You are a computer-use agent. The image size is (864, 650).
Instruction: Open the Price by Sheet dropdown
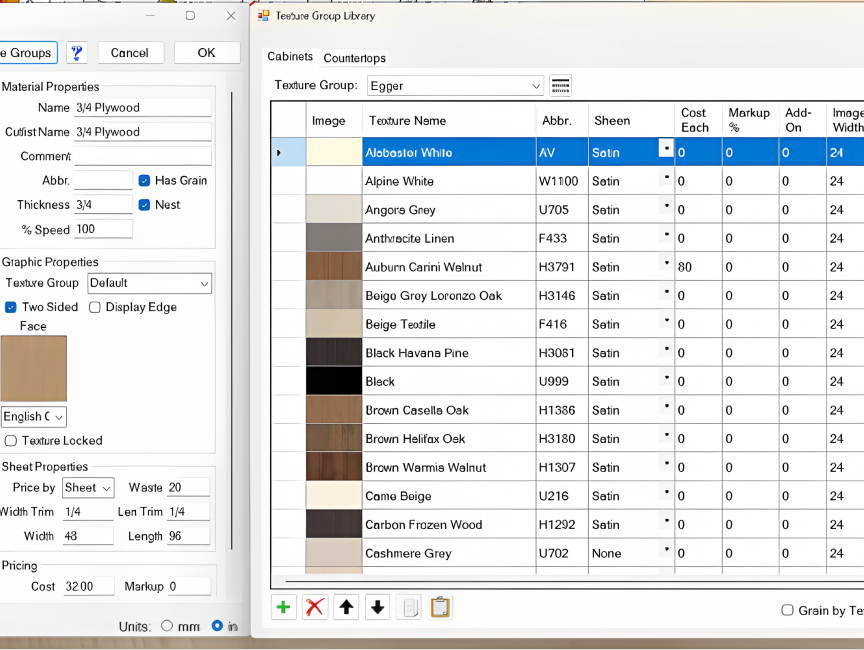click(88, 488)
